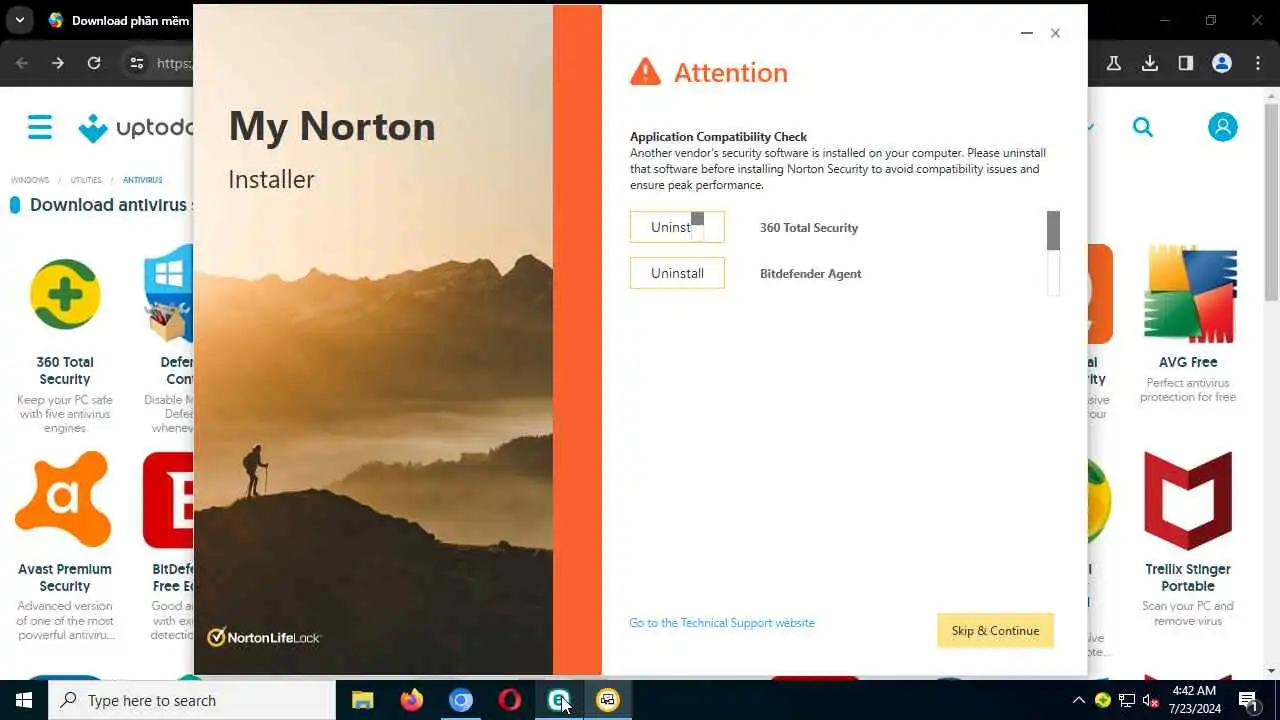Open the taskbar clock showing 4:42 AM
This screenshot has height=720, width=1280.
tap(1194, 700)
